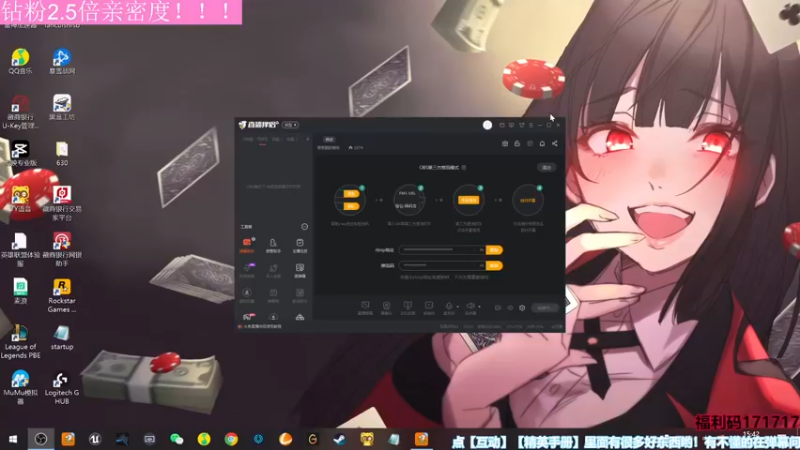Open the League of Legends PBE shortcut
Screen dimensions: 800x450
tap(20, 341)
